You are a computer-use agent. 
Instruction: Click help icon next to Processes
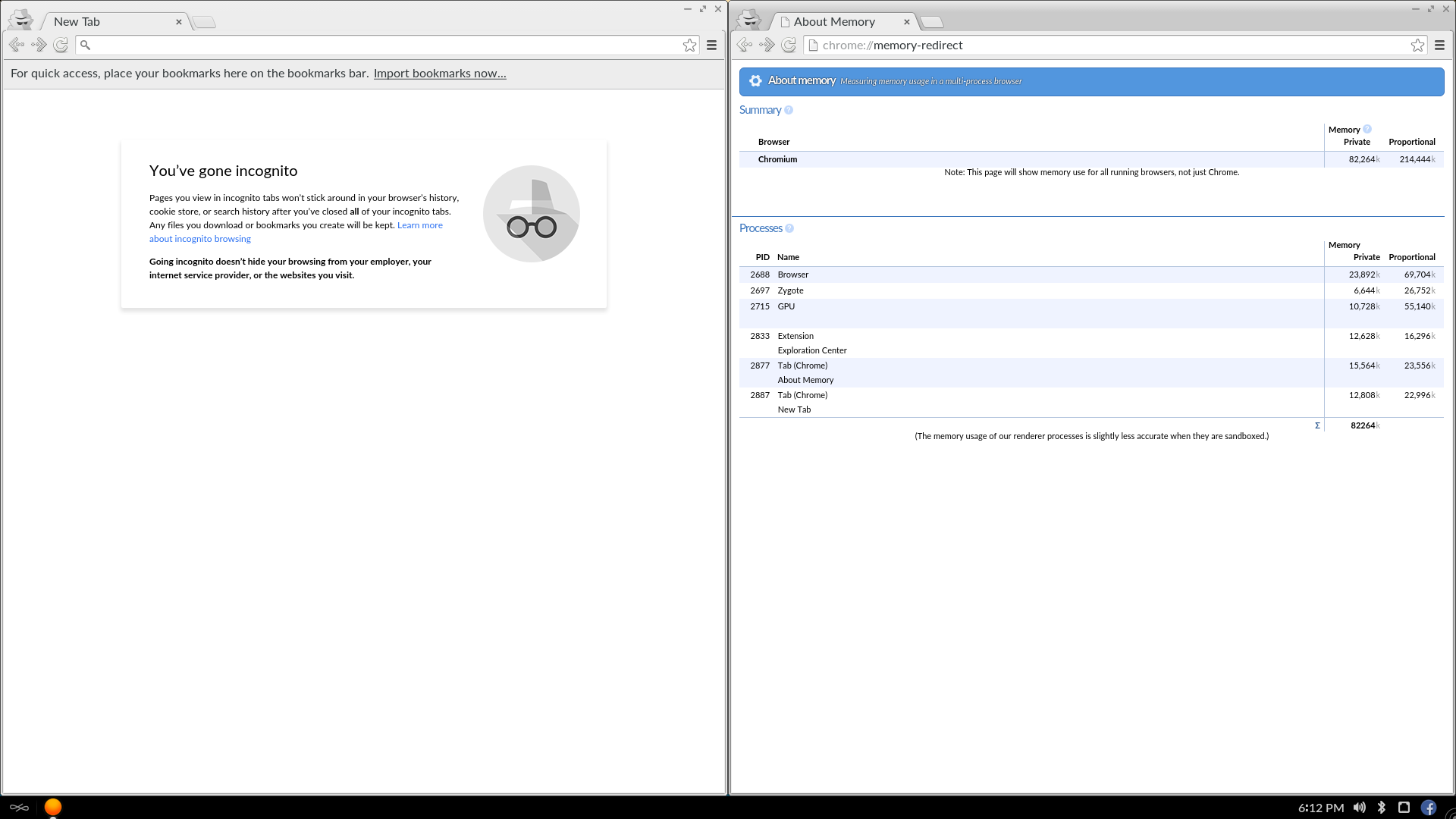pos(789,228)
